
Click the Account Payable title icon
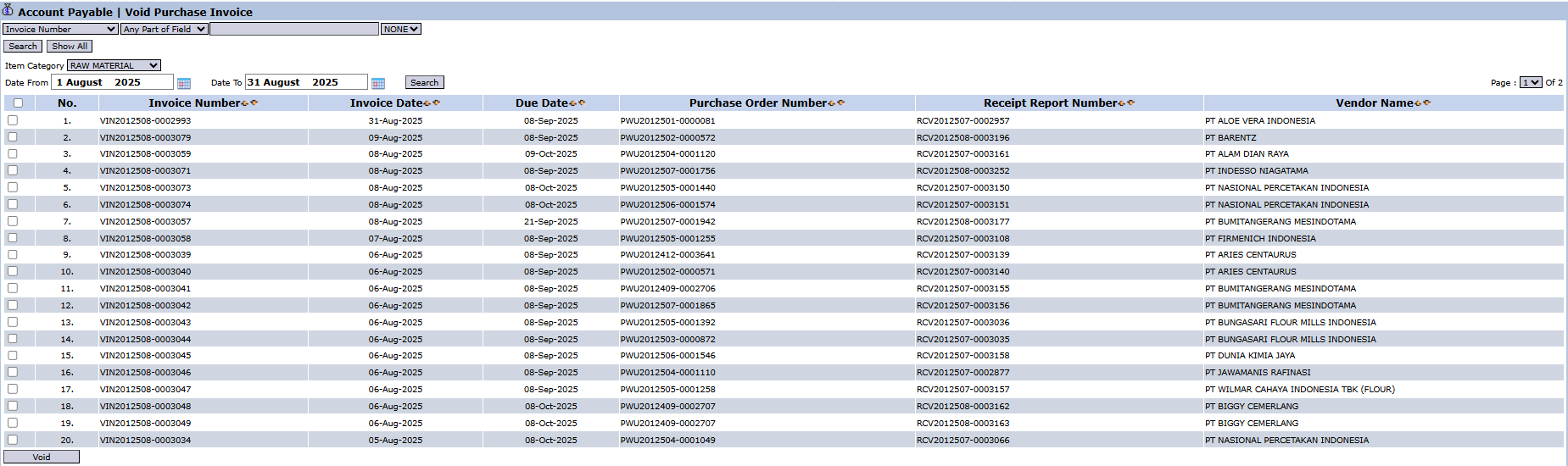point(8,11)
